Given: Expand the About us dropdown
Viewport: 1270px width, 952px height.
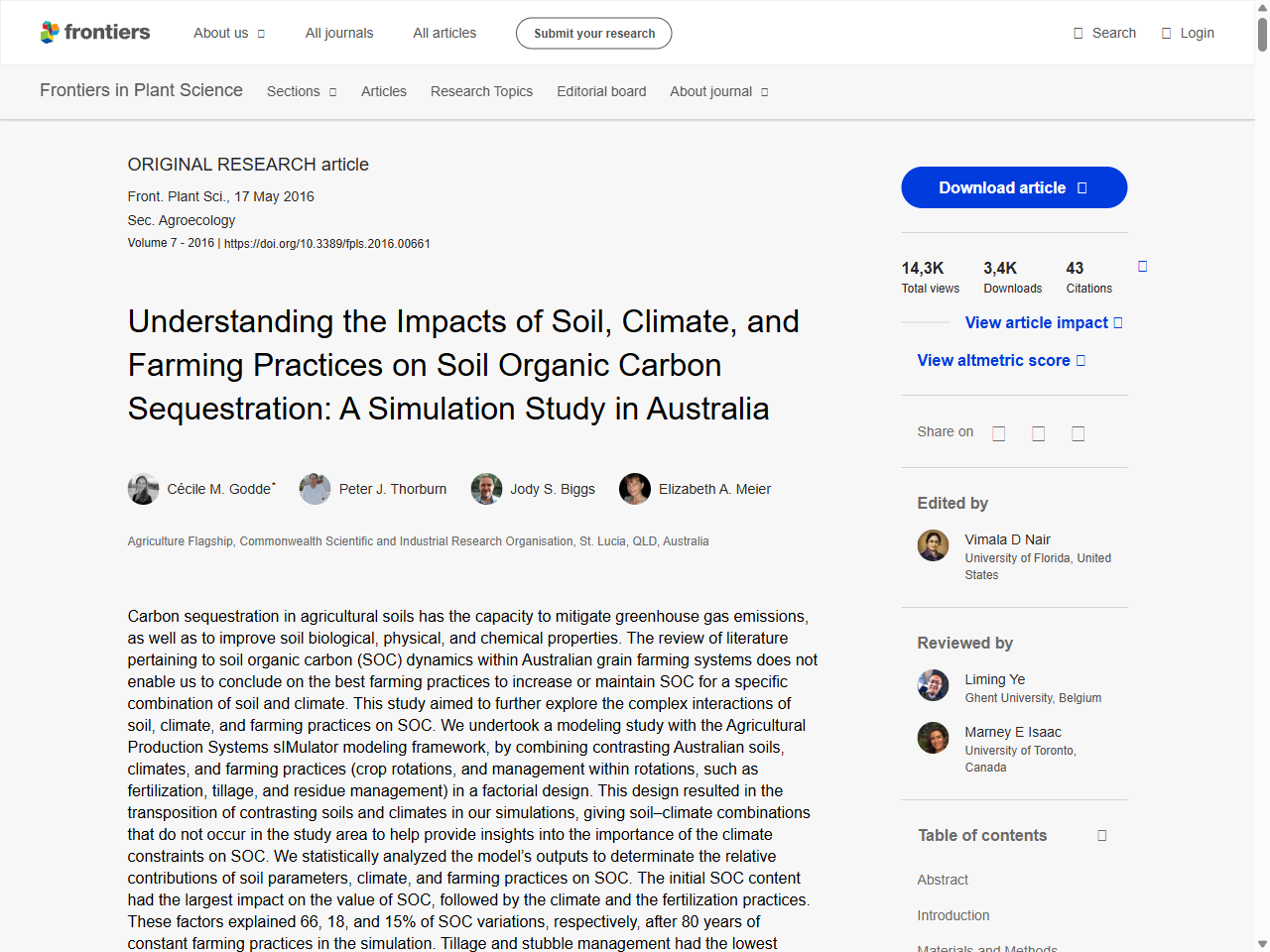Looking at the screenshot, I should 229,33.
